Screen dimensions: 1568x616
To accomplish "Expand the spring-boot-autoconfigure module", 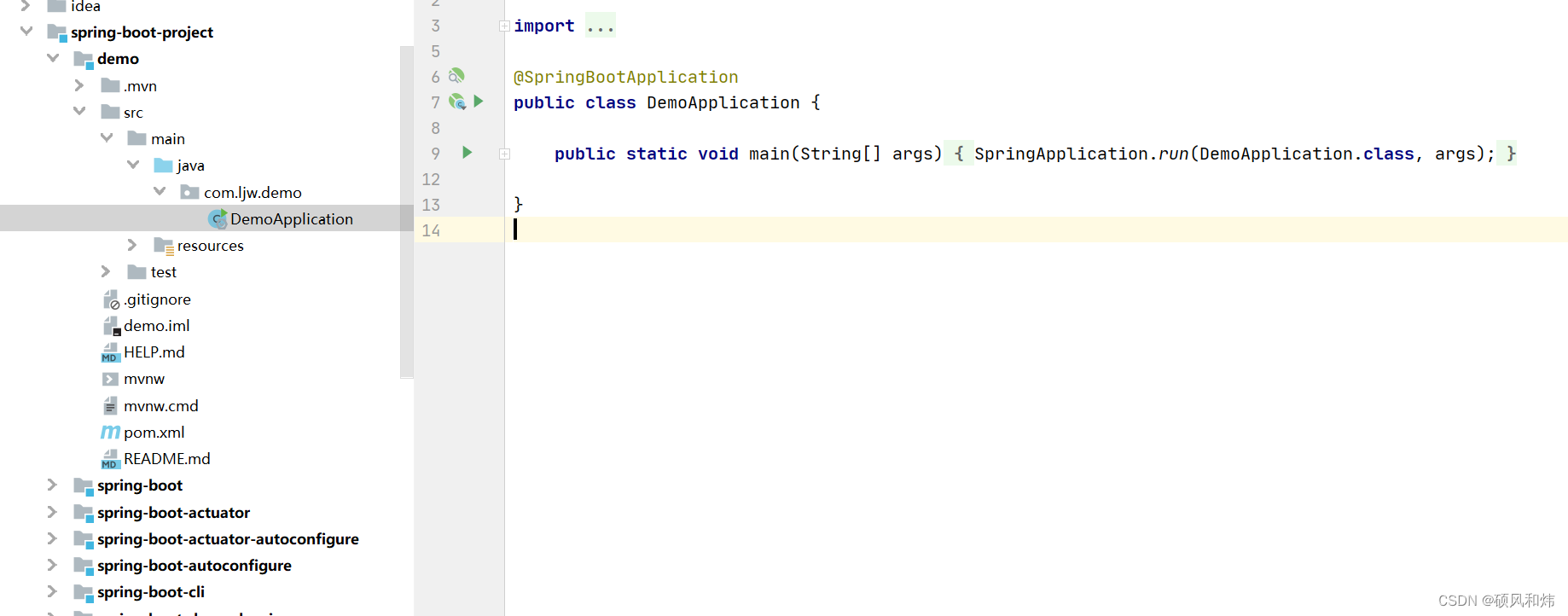I will 52,565.
